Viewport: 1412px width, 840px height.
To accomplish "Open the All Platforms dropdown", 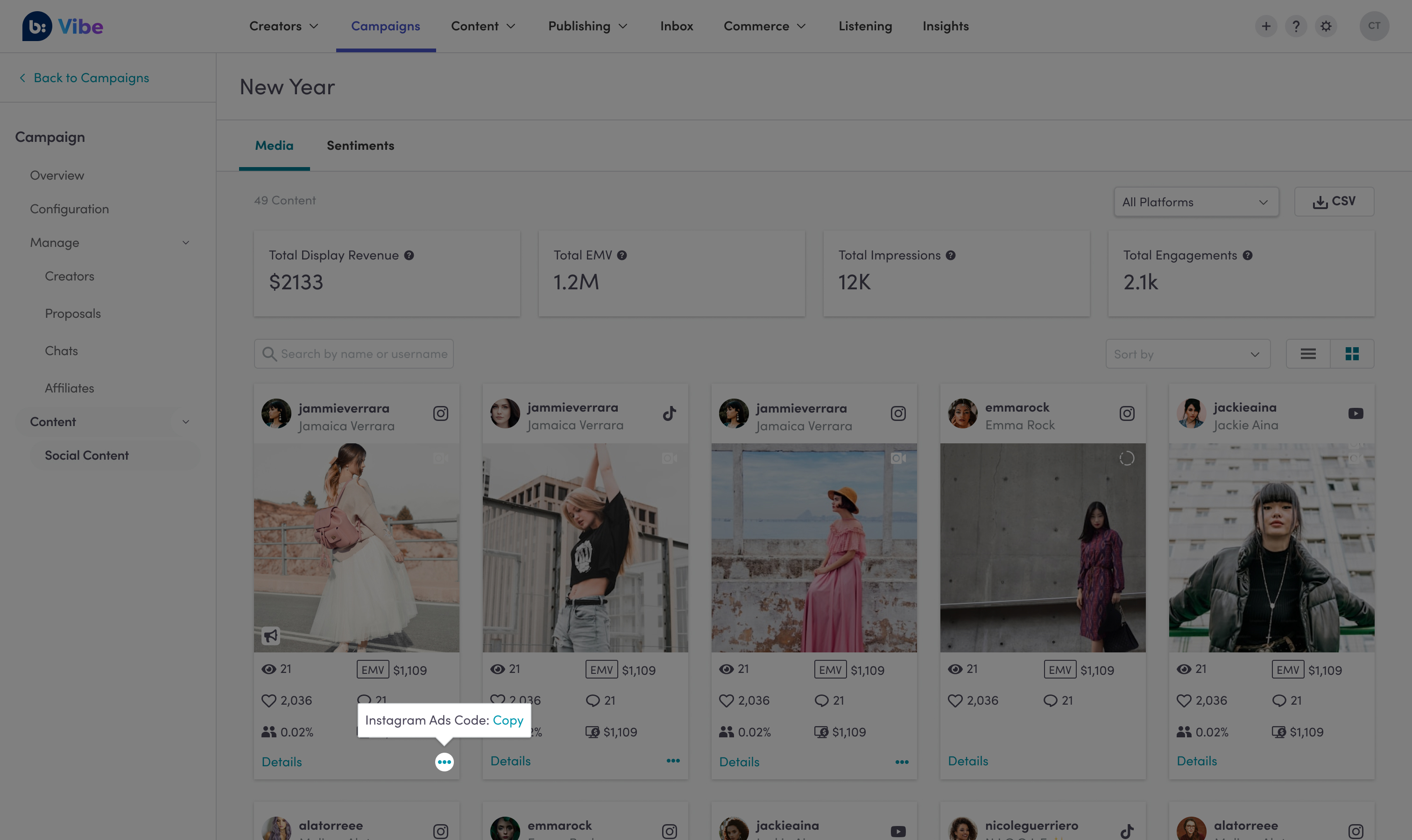I will click(x=1196, y=202).
